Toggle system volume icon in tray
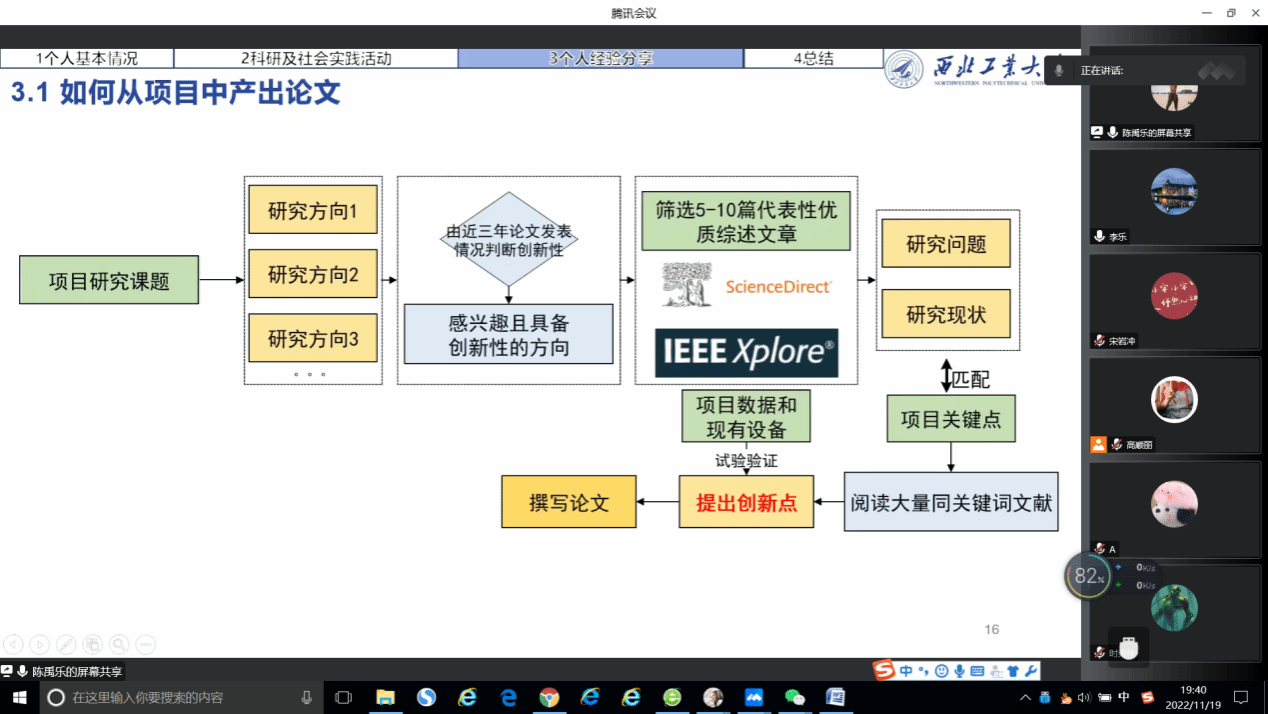Viewport: 1268px width, 714px height. pos(1084,697)
